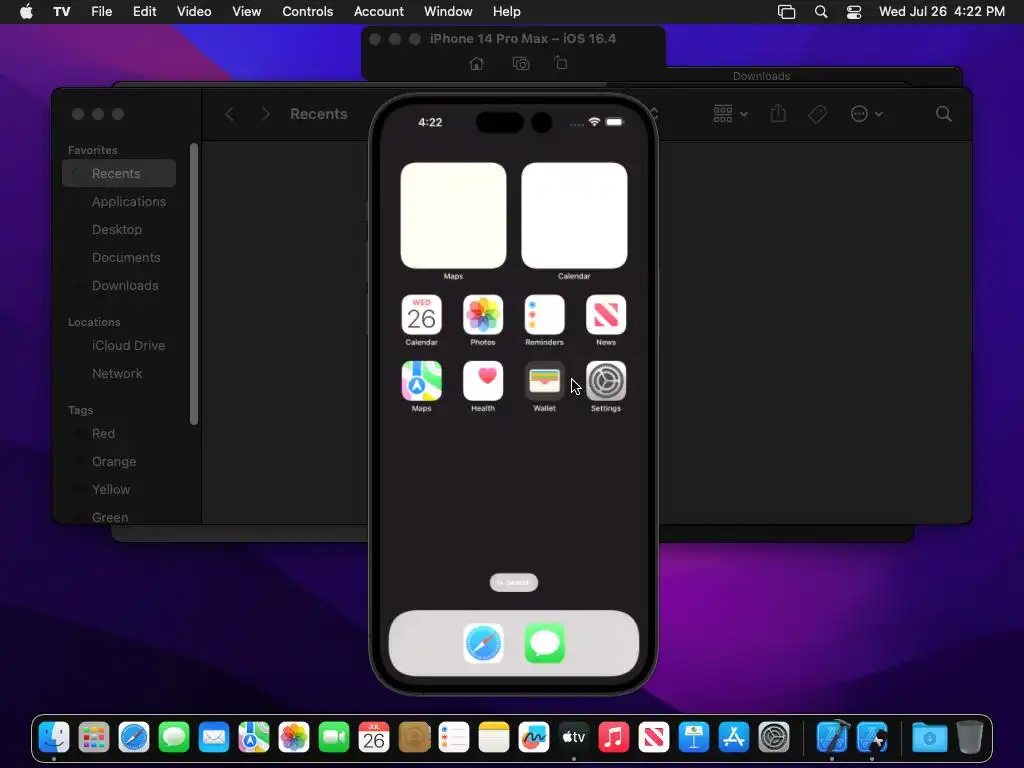The width and height of the screenshot is (1024, 768).
Task: Open the News app on iPhone
Action: click(605, 315)
